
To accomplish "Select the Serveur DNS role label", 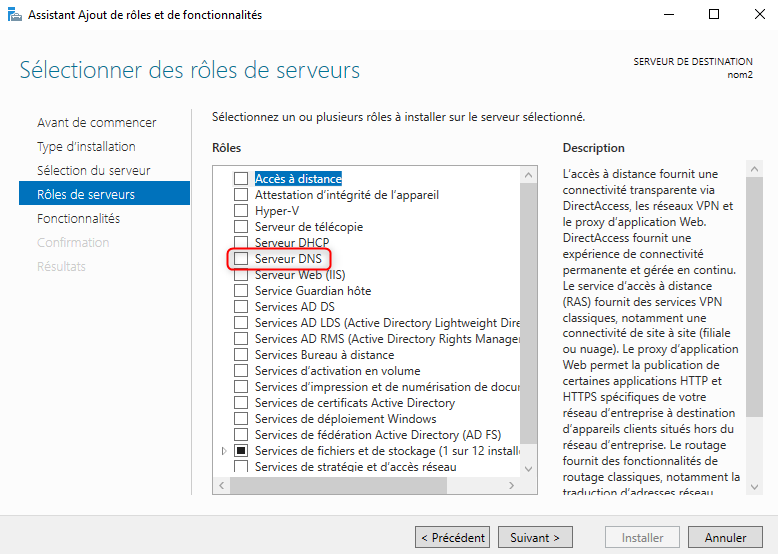I will [288, 258].
